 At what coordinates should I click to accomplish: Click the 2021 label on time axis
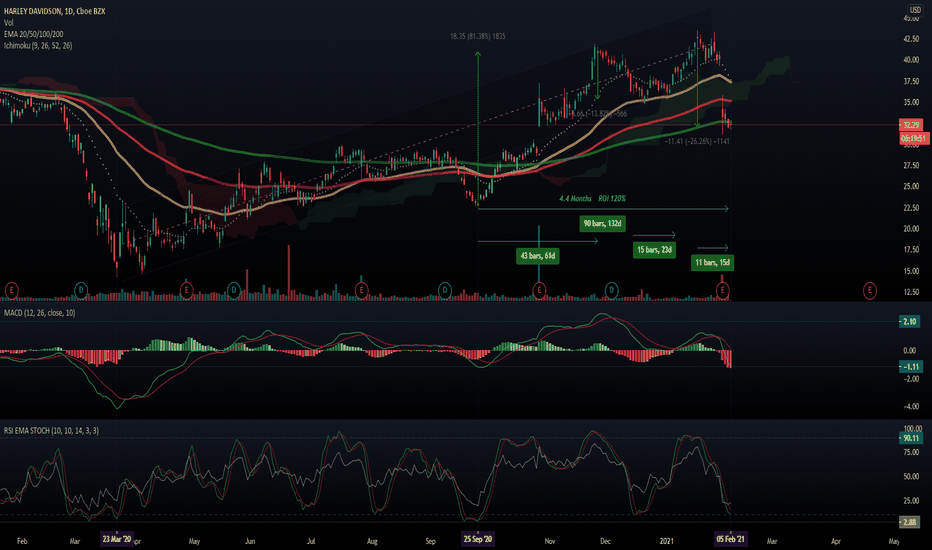(666, 541)
